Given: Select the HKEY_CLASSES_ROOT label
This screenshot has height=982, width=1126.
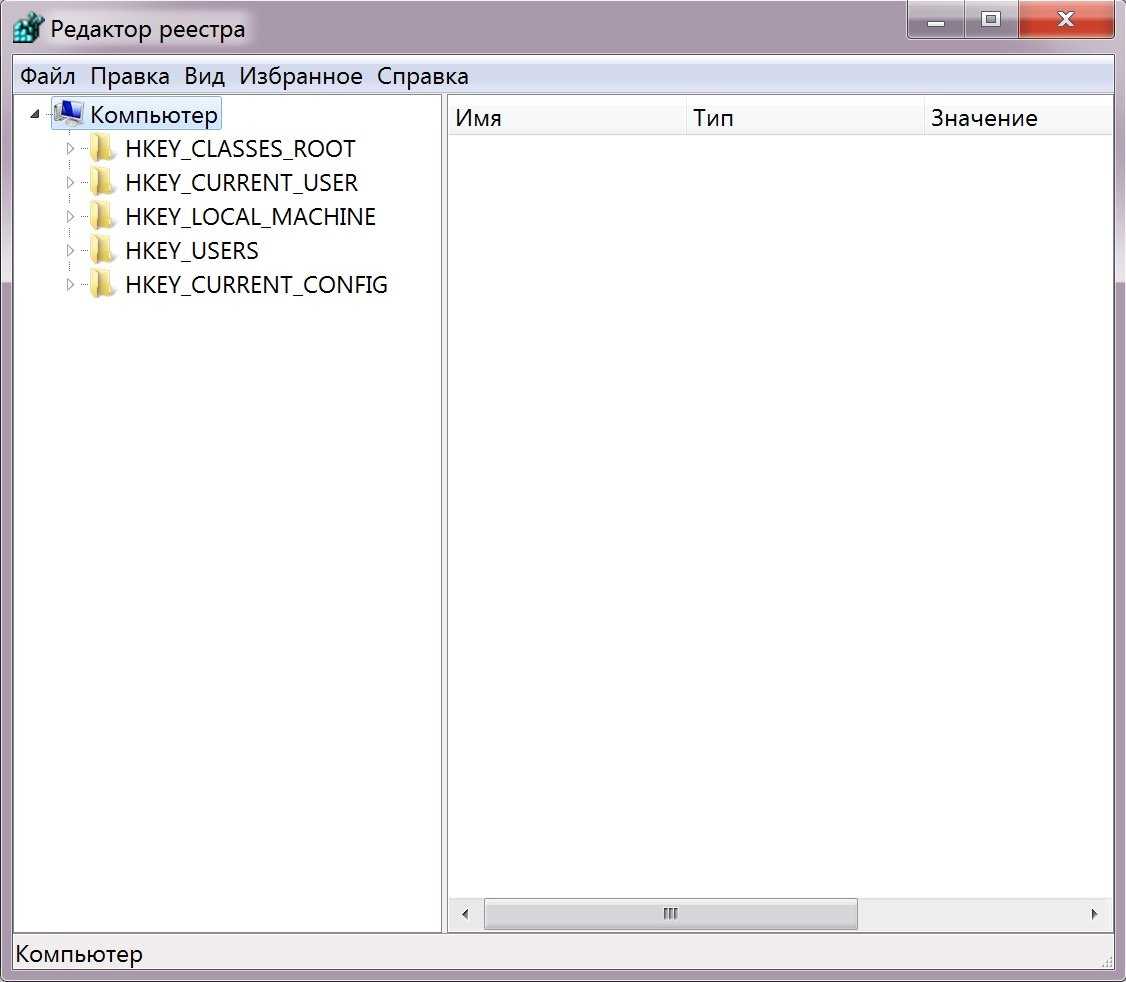Looking at the screenshot, I should 240,149.
